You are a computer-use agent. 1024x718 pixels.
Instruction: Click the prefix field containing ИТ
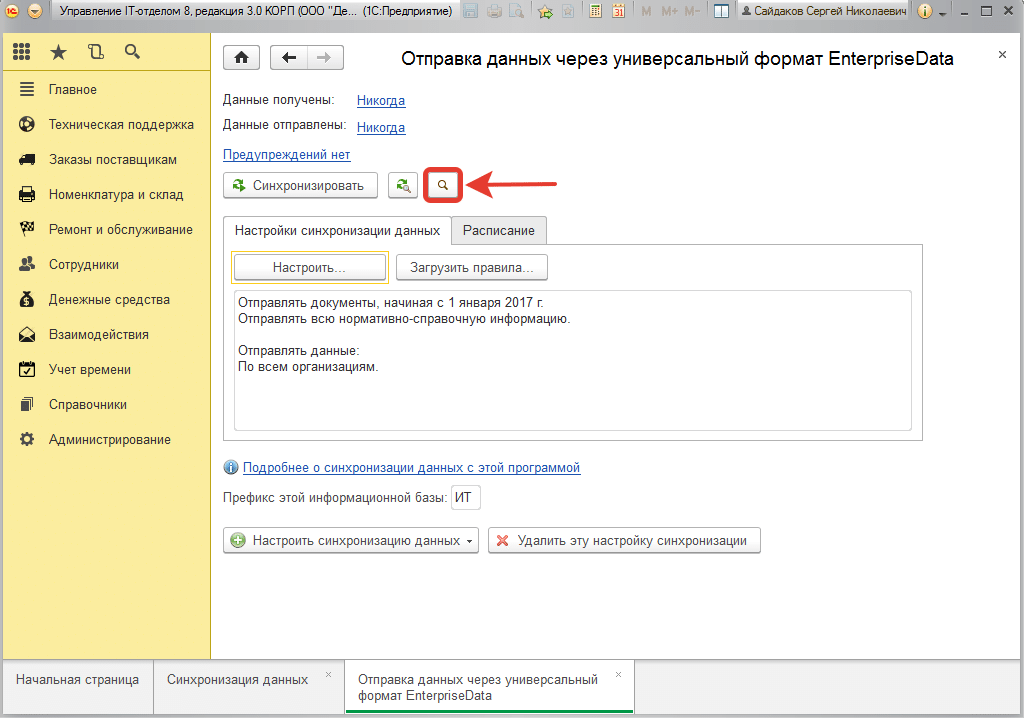tap(466, 498)
